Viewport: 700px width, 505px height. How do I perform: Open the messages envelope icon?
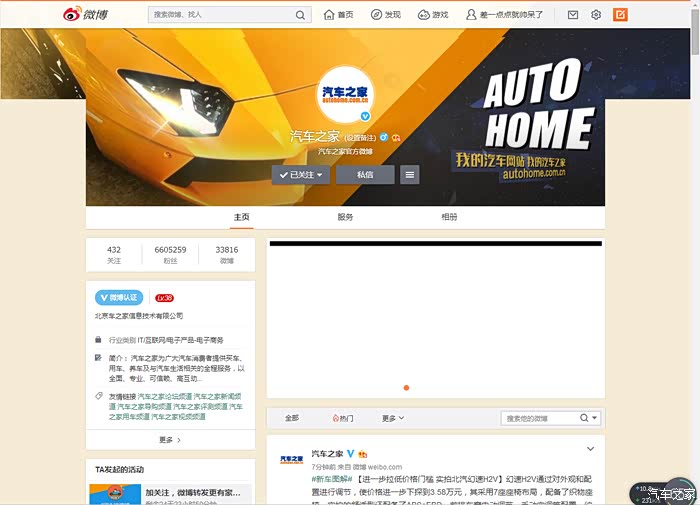click(573, 15)
